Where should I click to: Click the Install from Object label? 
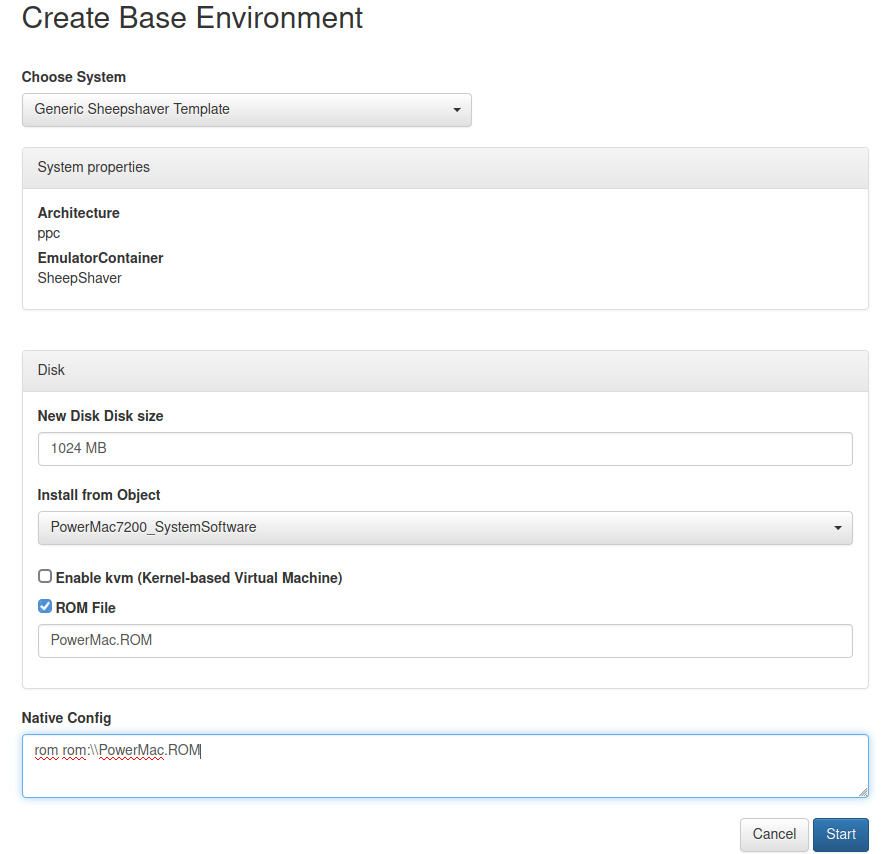pos(99,495)
